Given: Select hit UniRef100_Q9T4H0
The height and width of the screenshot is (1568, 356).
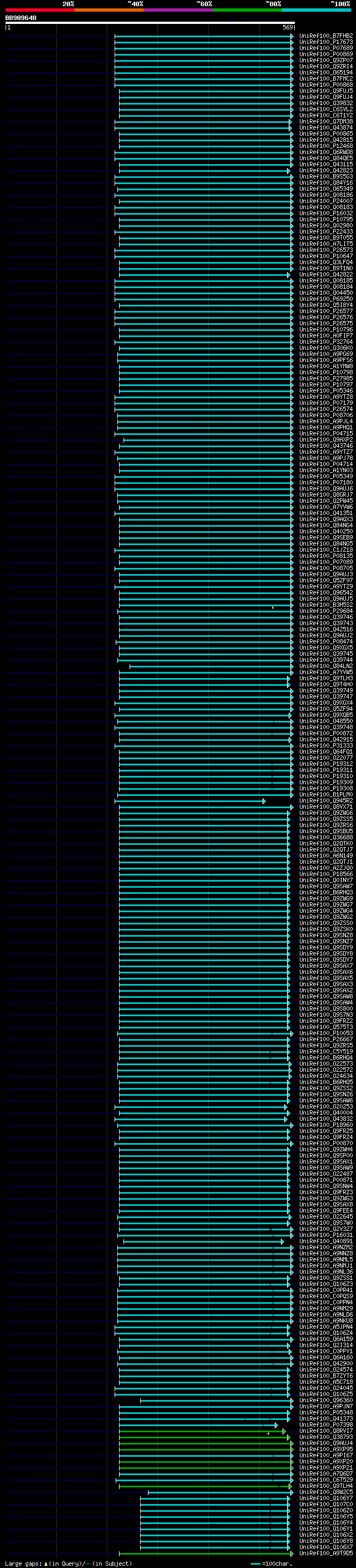Looking at the screenshot, I should point(326,685).
